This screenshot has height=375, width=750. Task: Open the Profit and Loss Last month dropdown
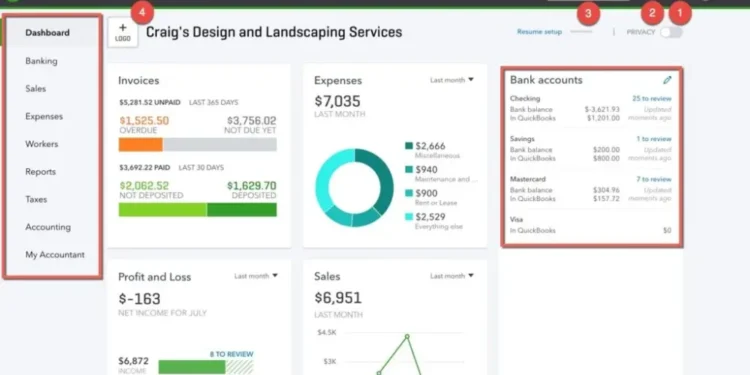255,276
